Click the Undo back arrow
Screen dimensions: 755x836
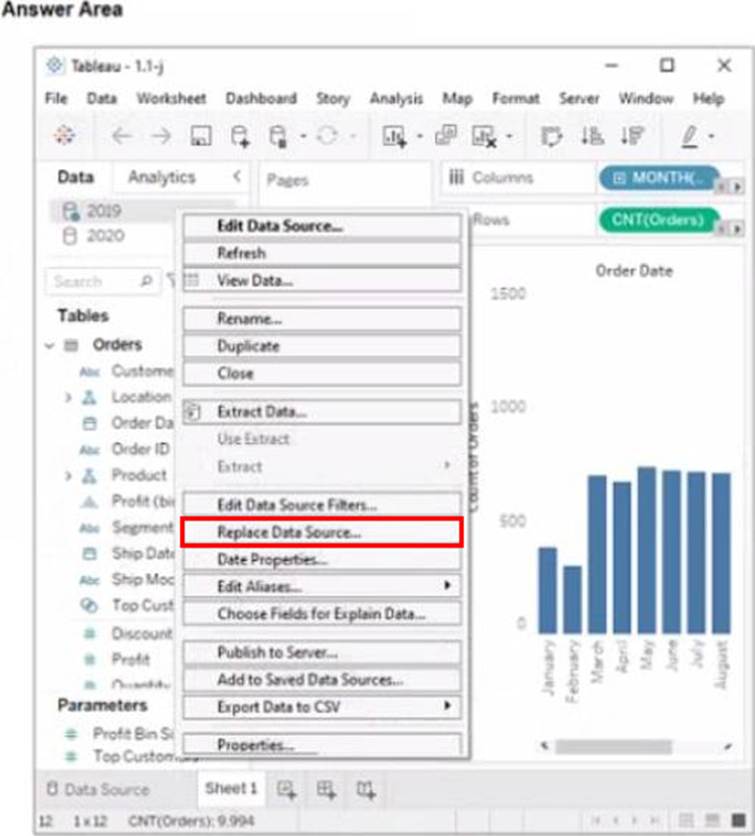click(x=122, y=136)
